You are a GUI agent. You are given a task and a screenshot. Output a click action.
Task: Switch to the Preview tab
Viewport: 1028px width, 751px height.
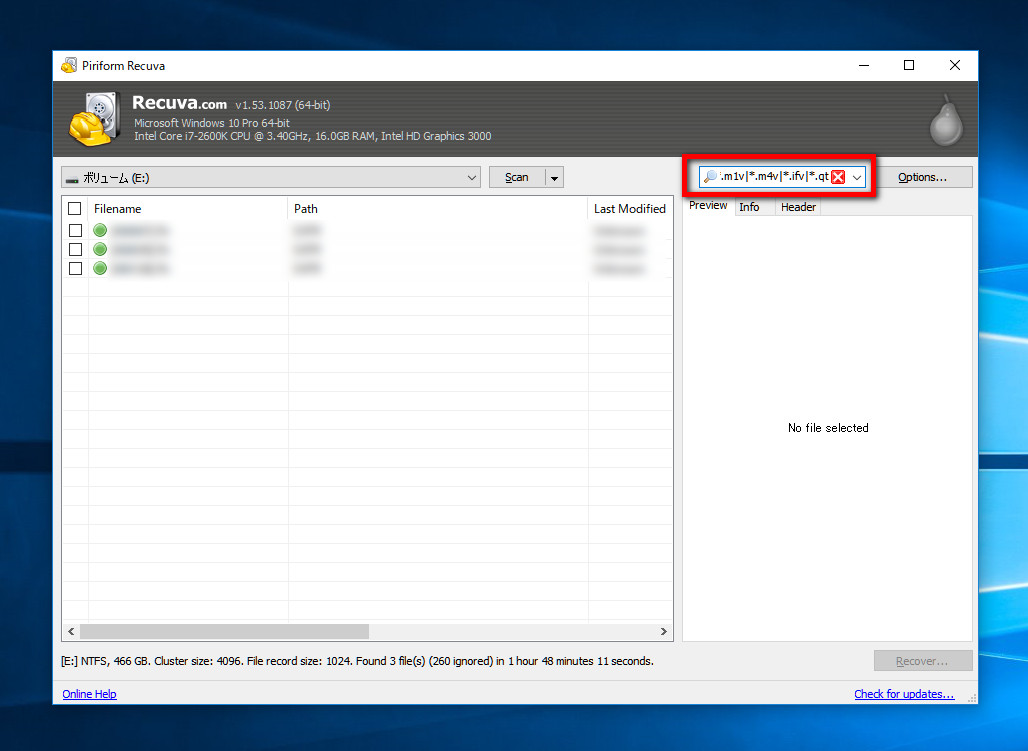[x=708, y=205]
